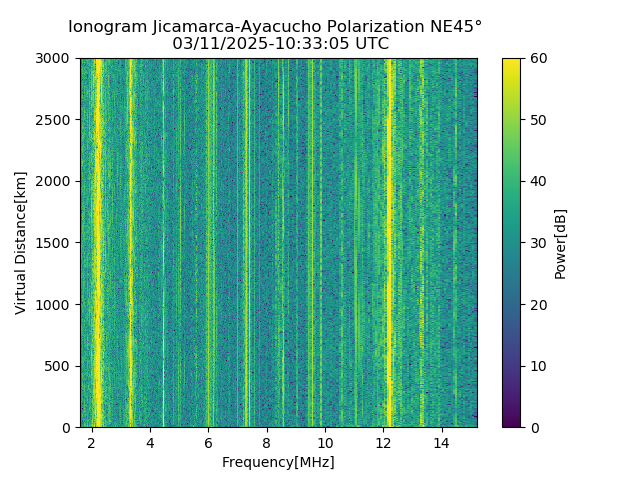Click the 1500 tick label on the y-axis
This screenshot has height=480, width=640.
[52, 243]
